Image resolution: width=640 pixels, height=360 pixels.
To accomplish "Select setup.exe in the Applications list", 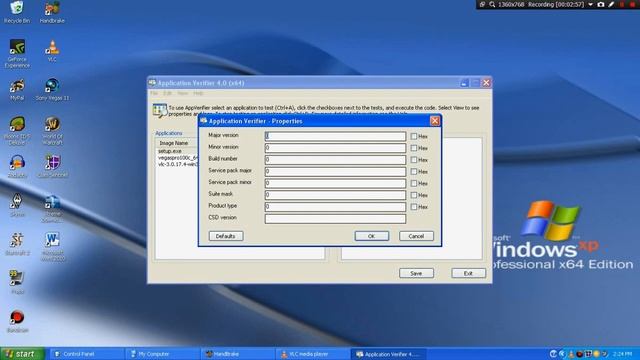I will point(170,151).
